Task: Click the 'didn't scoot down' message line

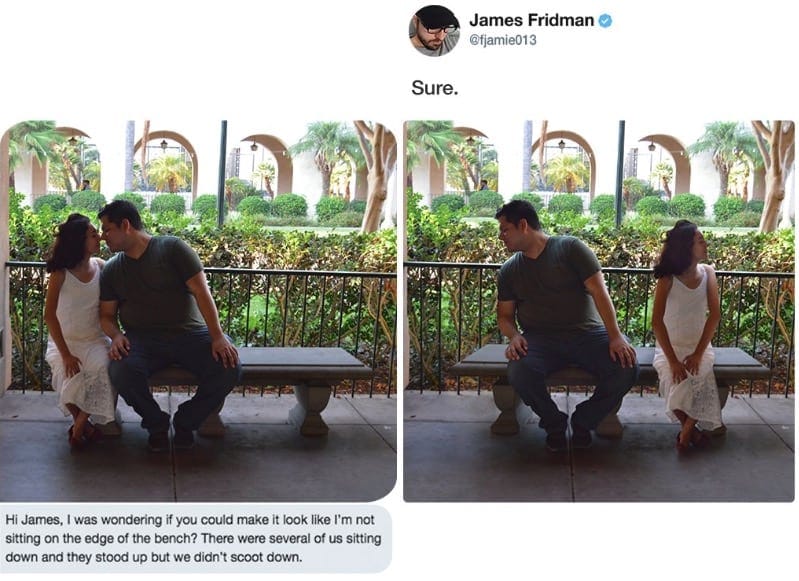Action: click(153, 557)
